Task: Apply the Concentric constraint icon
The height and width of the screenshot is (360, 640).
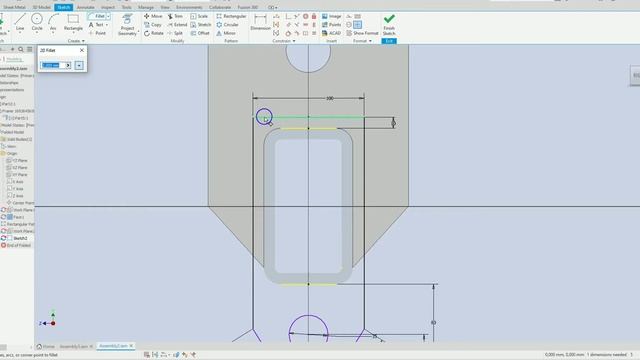Action: 305,16
